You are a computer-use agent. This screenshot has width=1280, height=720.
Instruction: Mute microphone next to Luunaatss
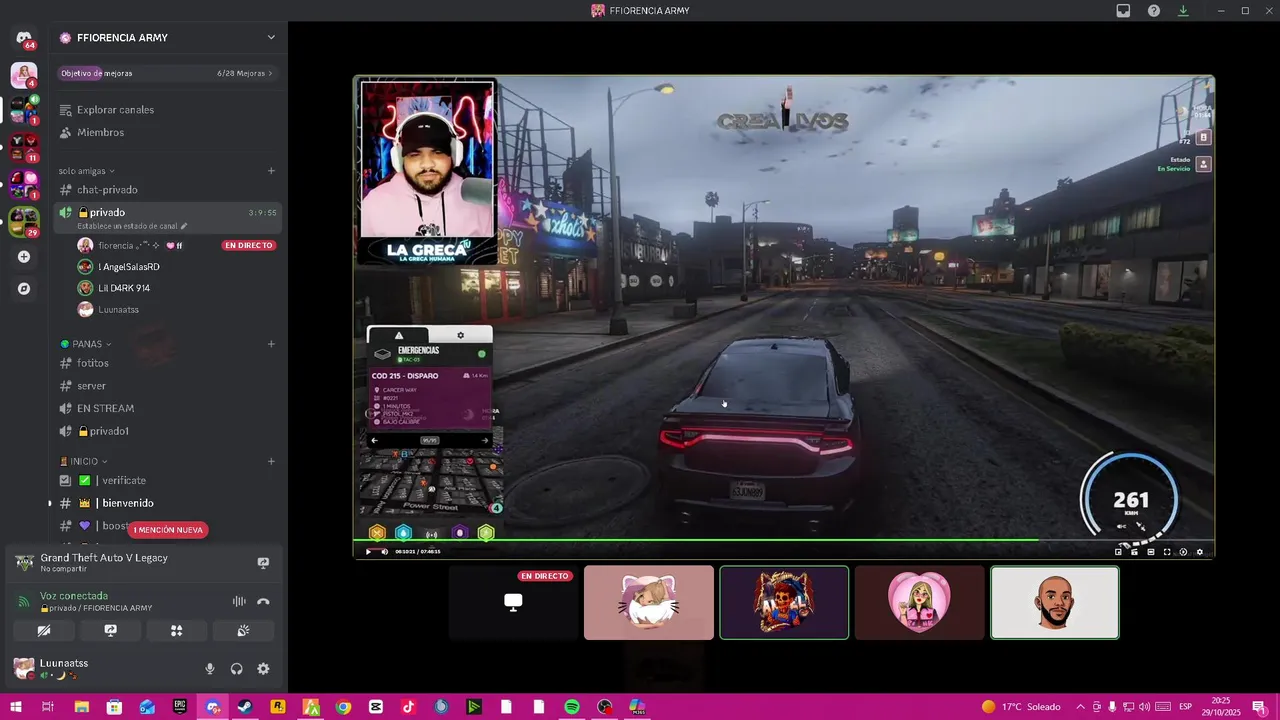tap(210, 669)
